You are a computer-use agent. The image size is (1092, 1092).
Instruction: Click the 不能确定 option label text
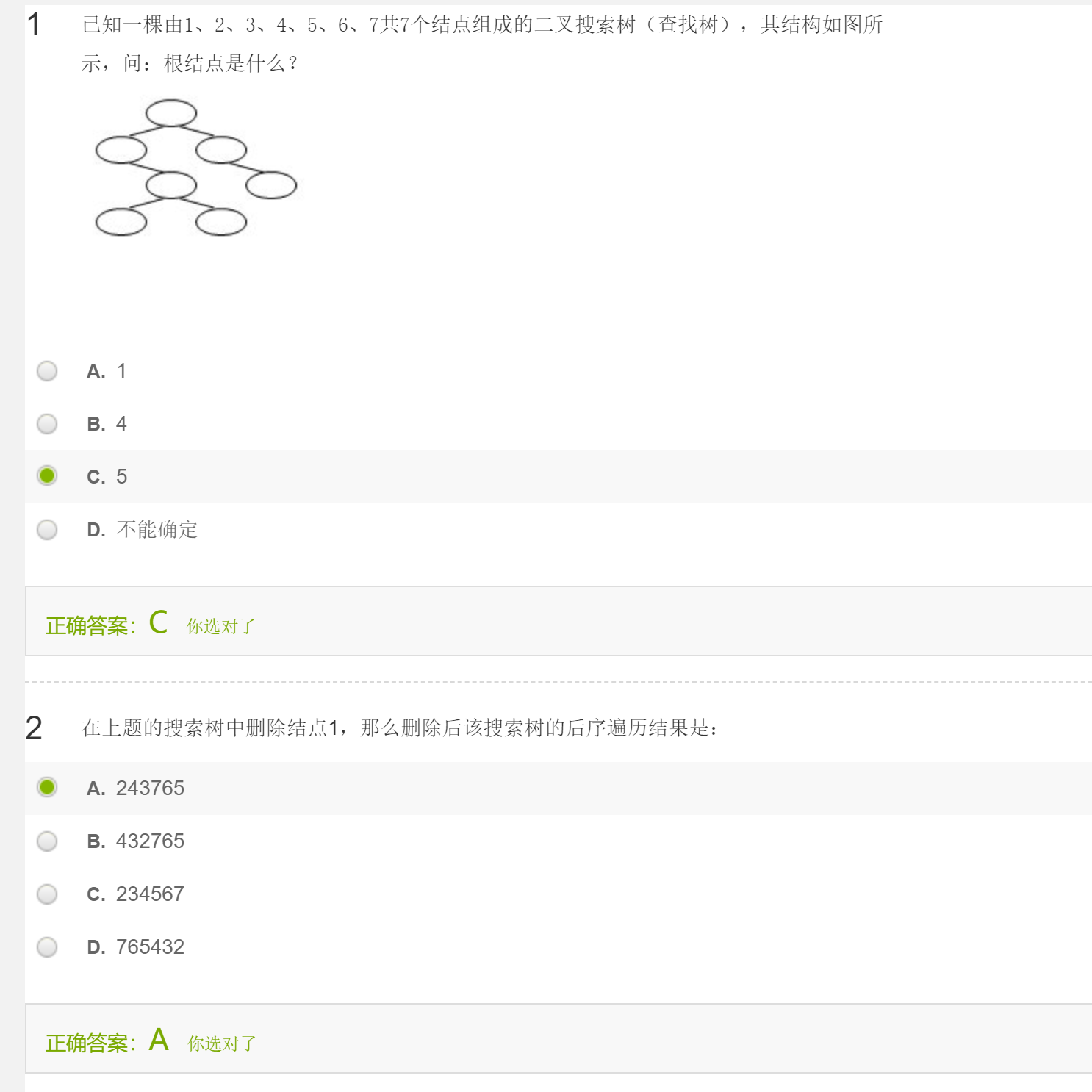(x=157, y=530)
